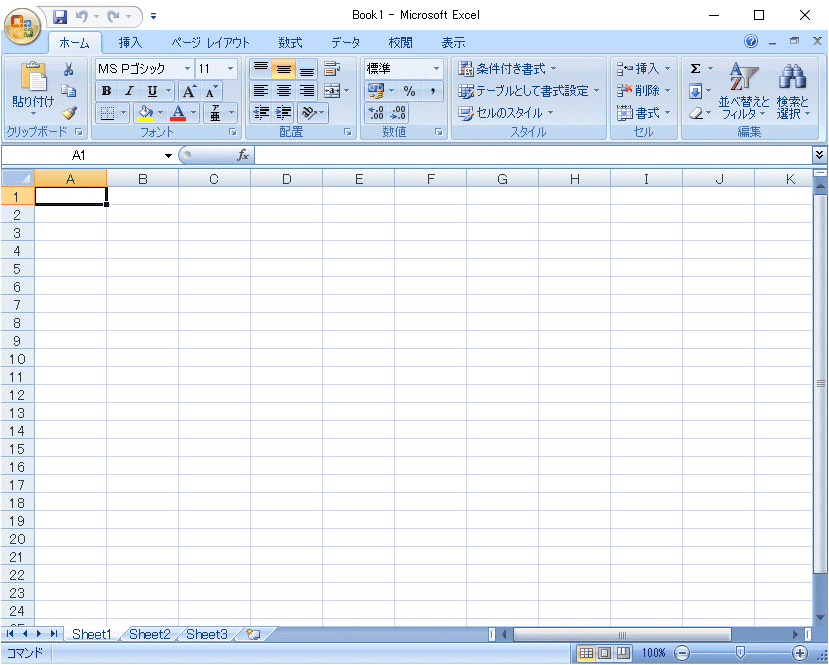Open the MS Pゴシック font name dropdown
Viewport: 829px width, 665px height.
[x=187, y=69]
